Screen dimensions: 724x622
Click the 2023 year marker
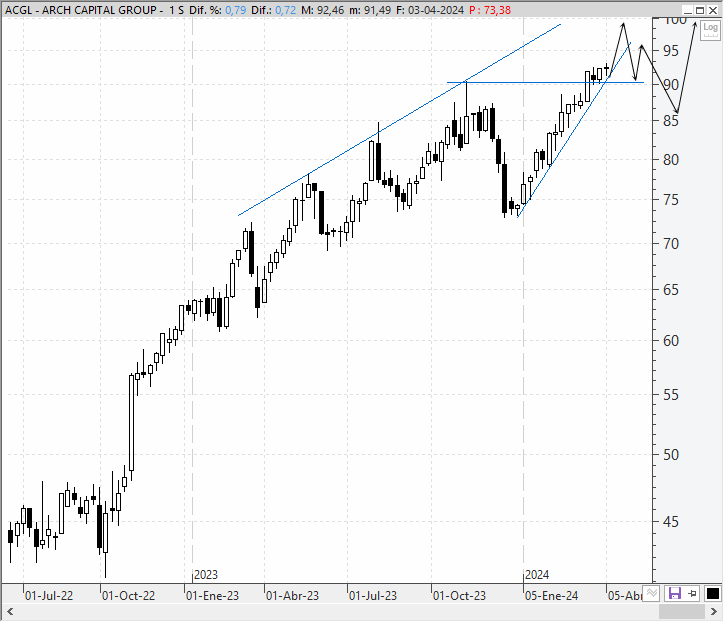206,575
